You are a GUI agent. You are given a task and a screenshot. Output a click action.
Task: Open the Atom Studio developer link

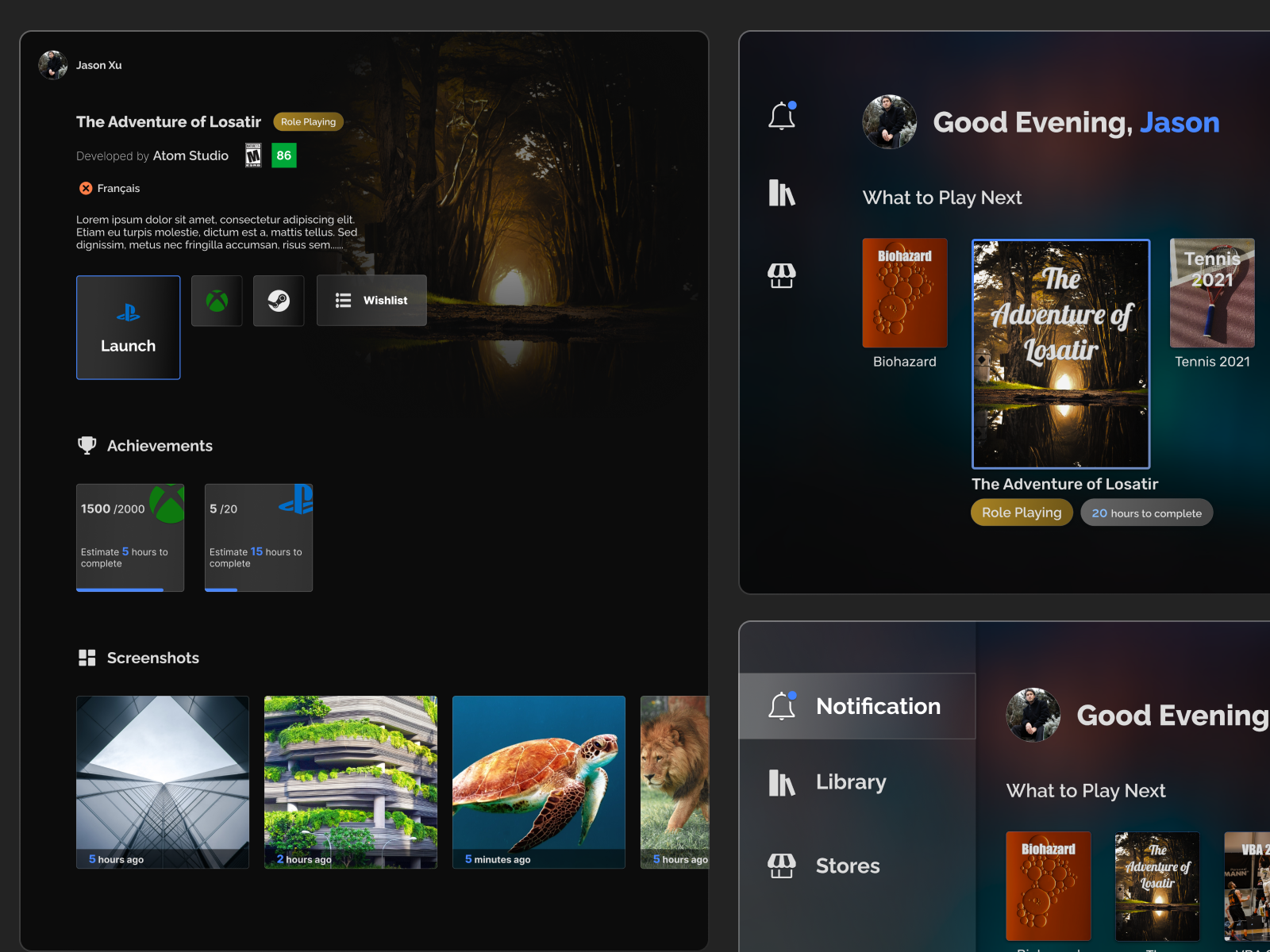point(190,155)
